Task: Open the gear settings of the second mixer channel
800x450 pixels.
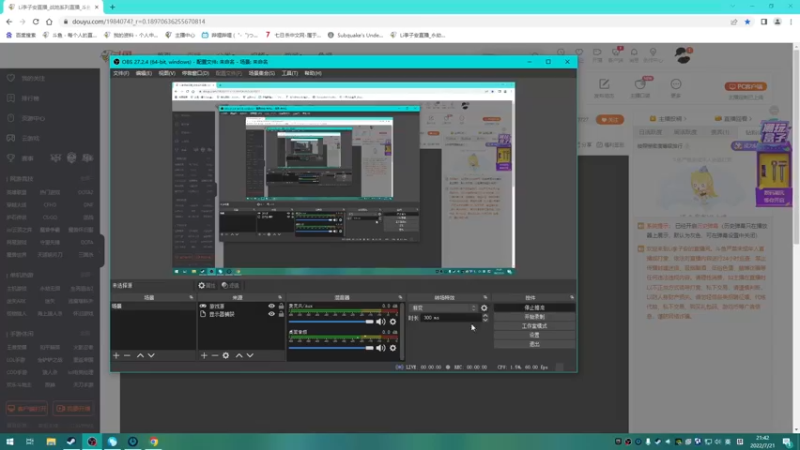Action: [x=393, y=348]
